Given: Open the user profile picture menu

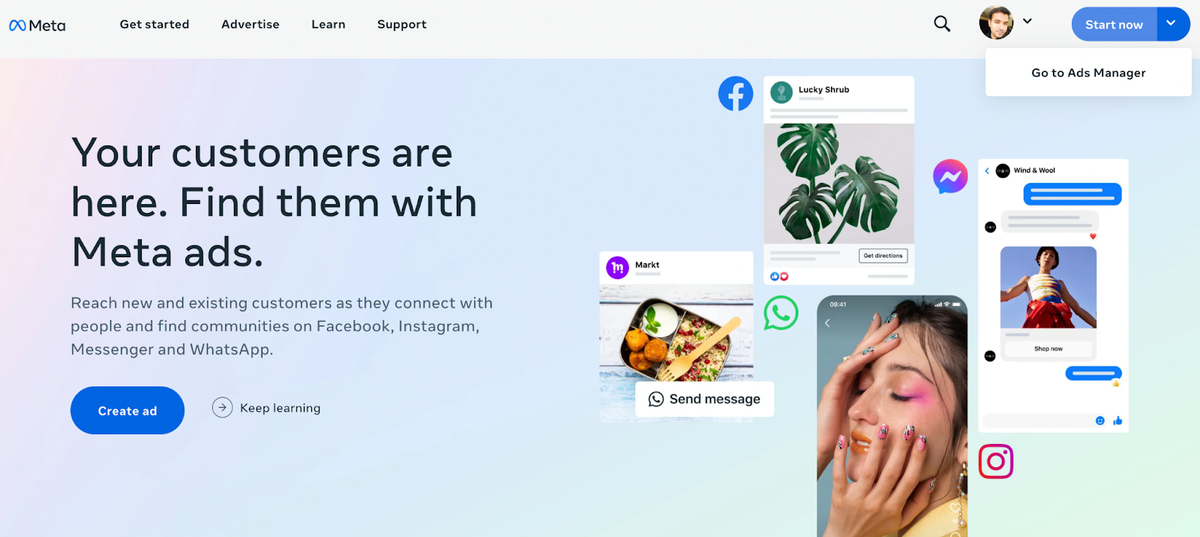Looking at the screenshot, I should (x=996, y=23).
